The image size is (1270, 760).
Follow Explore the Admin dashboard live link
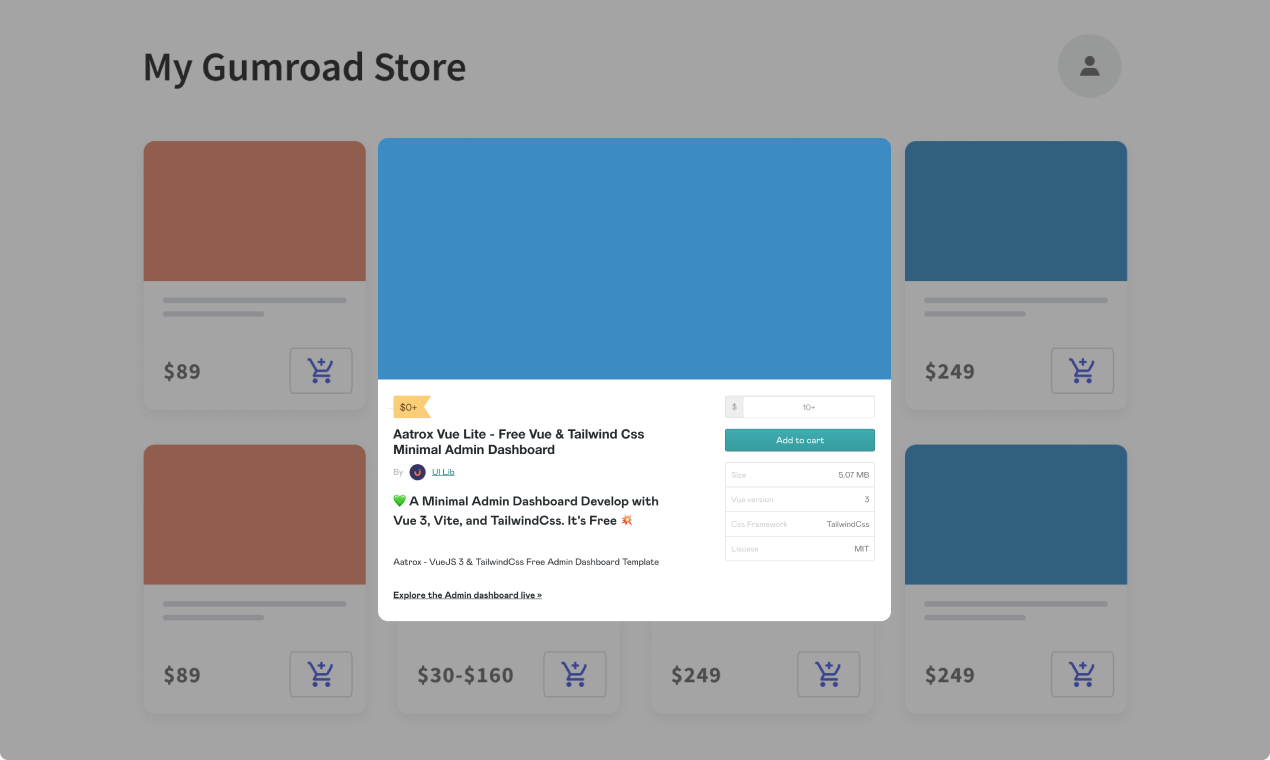tap(467, 595)
